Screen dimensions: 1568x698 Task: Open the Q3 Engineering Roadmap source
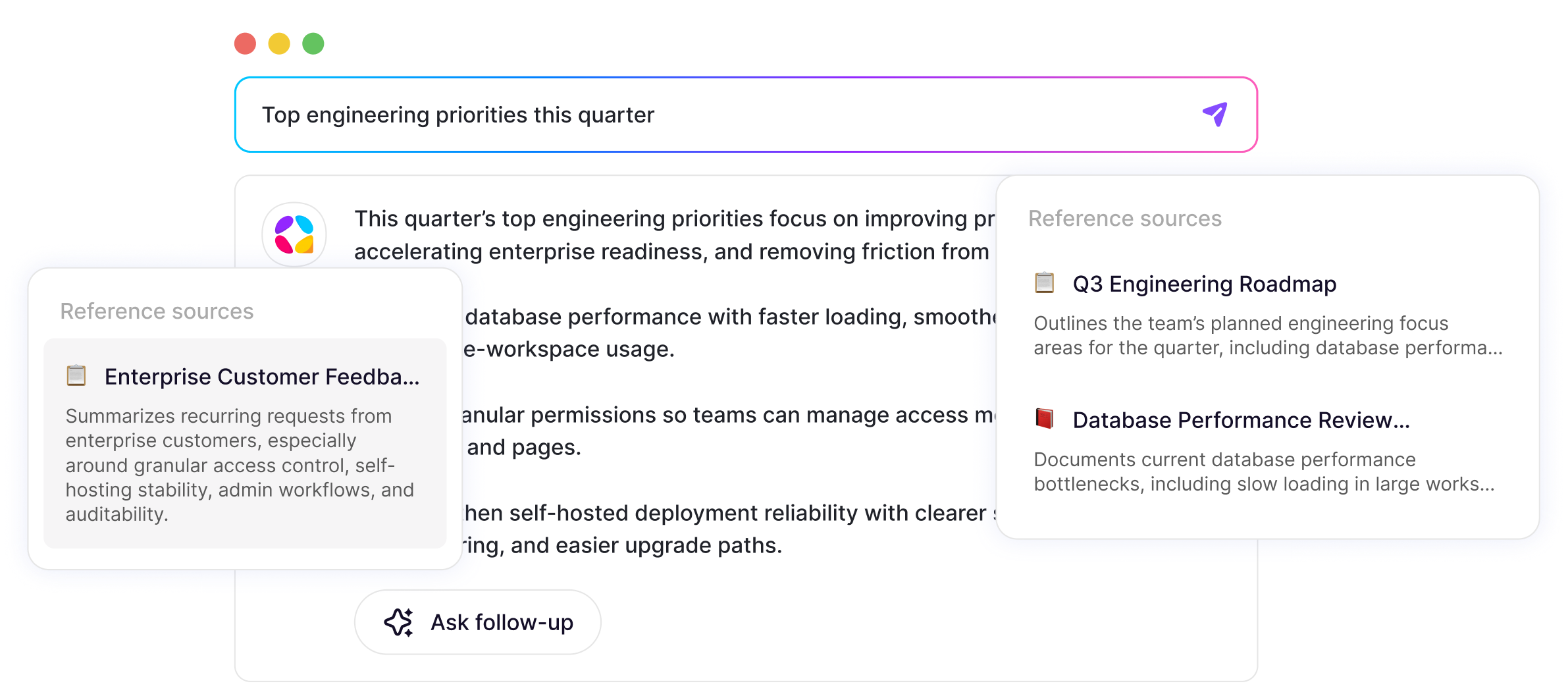pyautogui.click(x=1204, y=284)
